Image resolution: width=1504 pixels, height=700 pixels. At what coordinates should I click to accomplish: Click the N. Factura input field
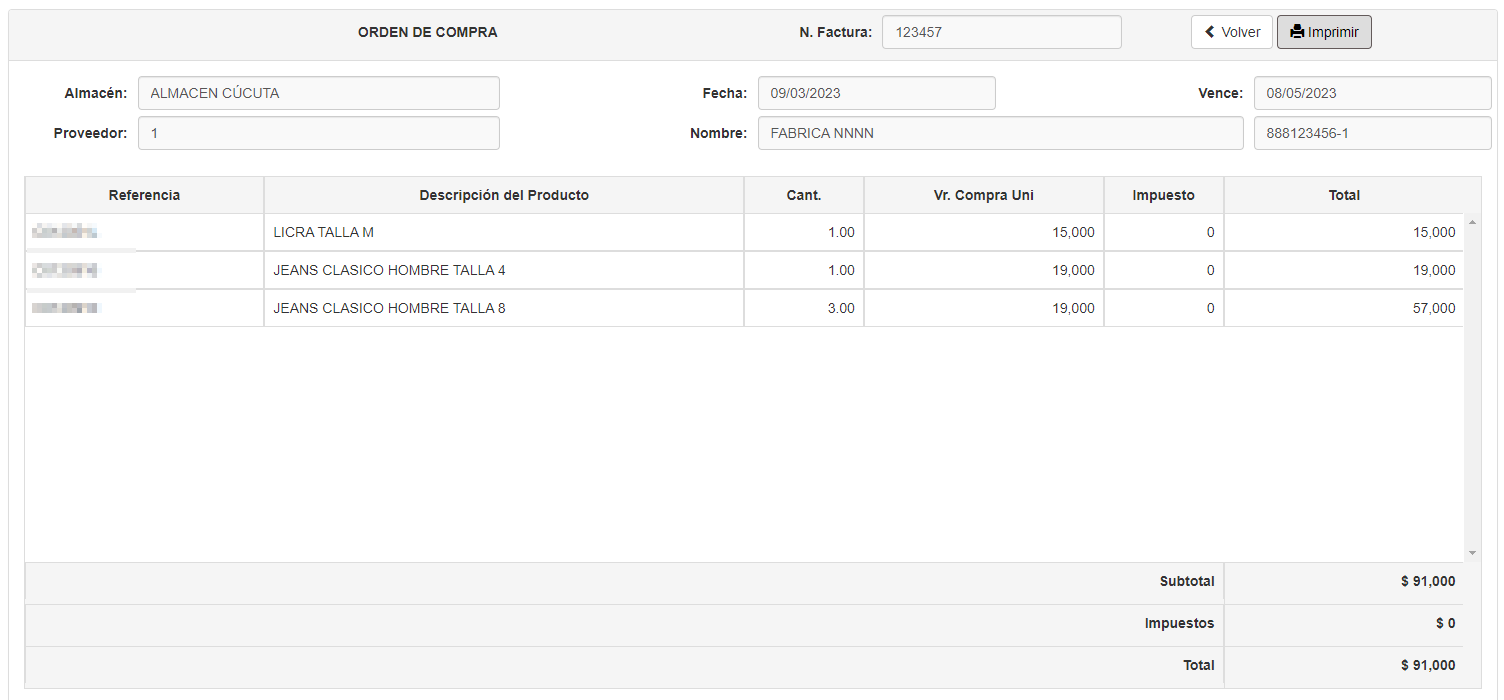pyautogui.click(x=1001, y=32)
